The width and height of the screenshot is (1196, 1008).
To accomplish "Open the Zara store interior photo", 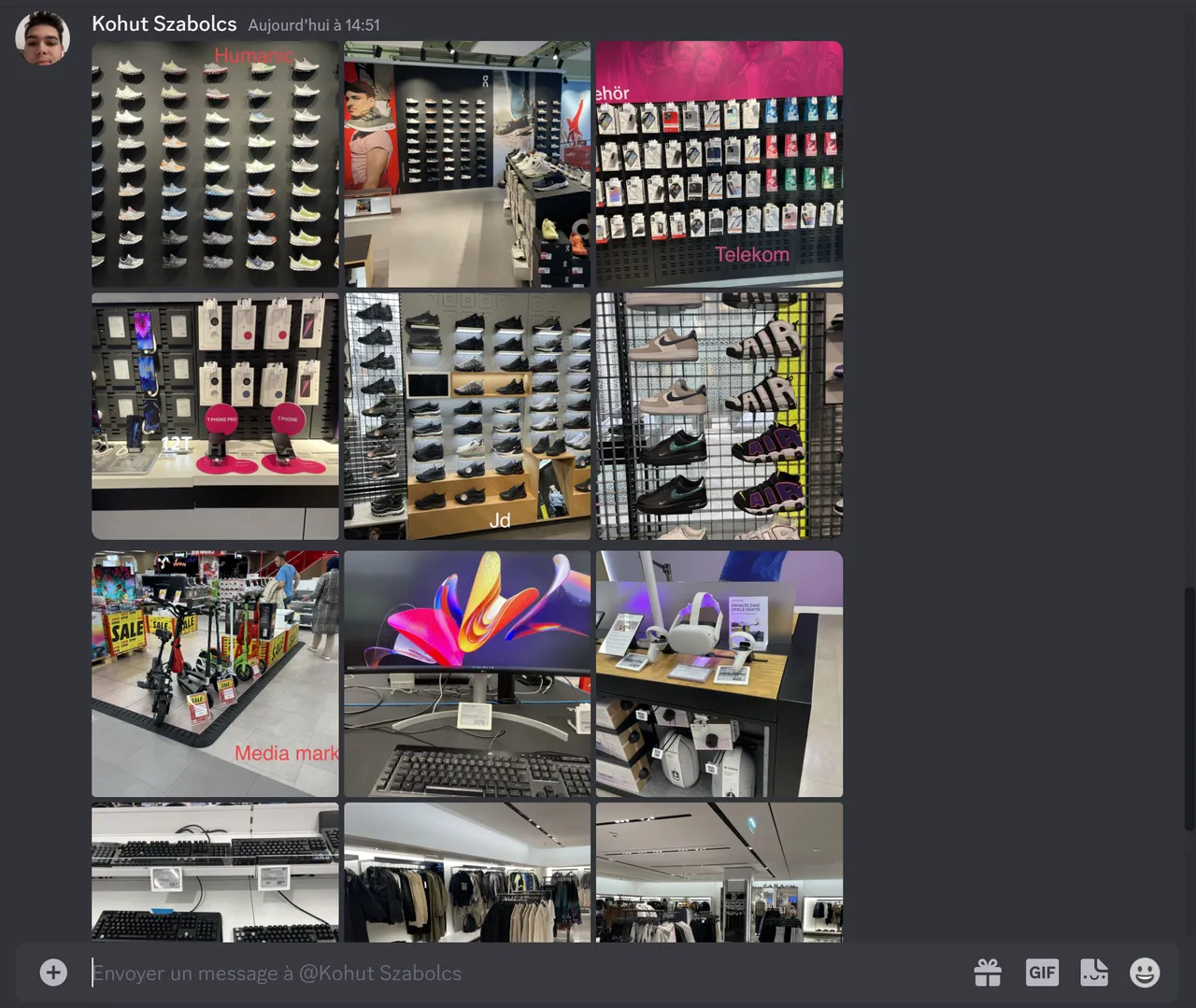I will [719, 873].
